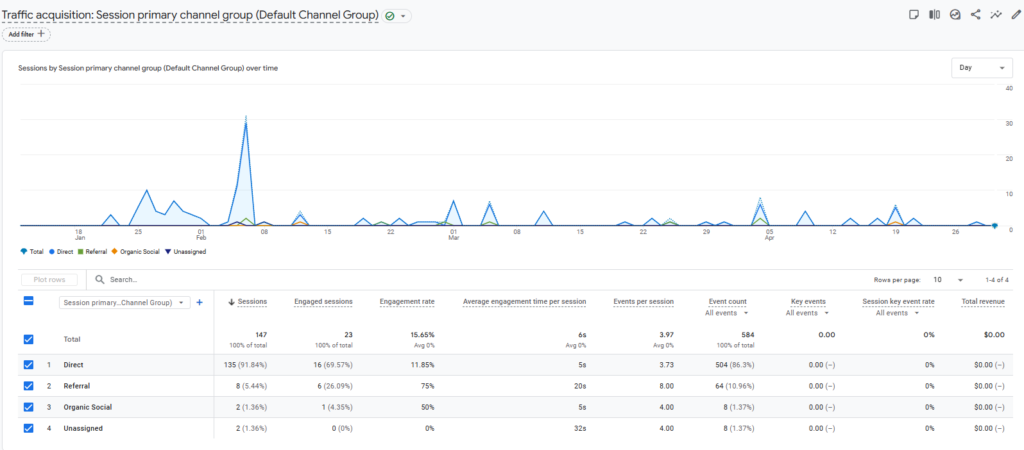Viewport: 1024px width, 450px height.
Task: Sort by Engagement rate column header
Action: click(407, 302)
